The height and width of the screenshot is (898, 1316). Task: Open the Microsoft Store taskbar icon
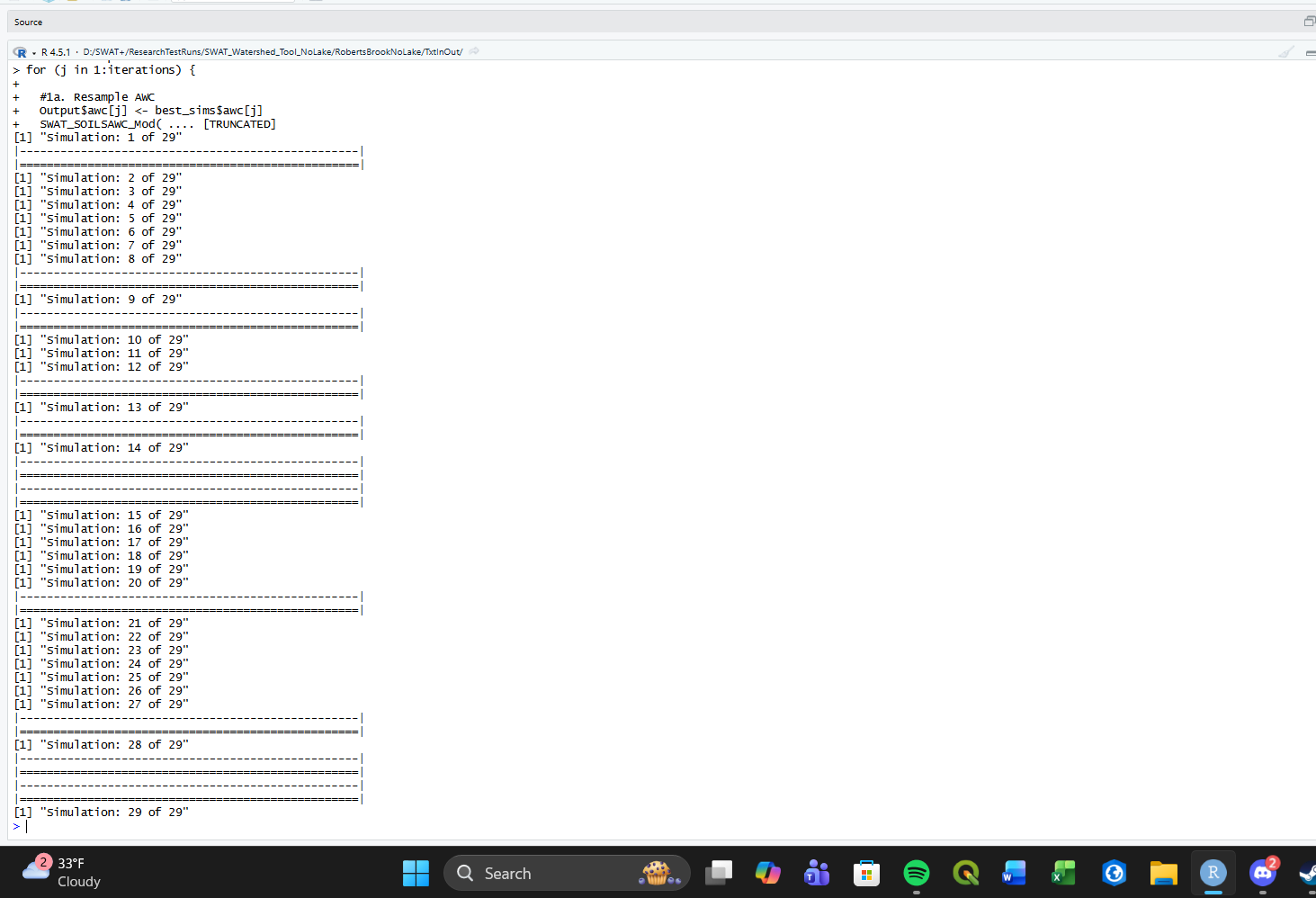tap(866, 873)
